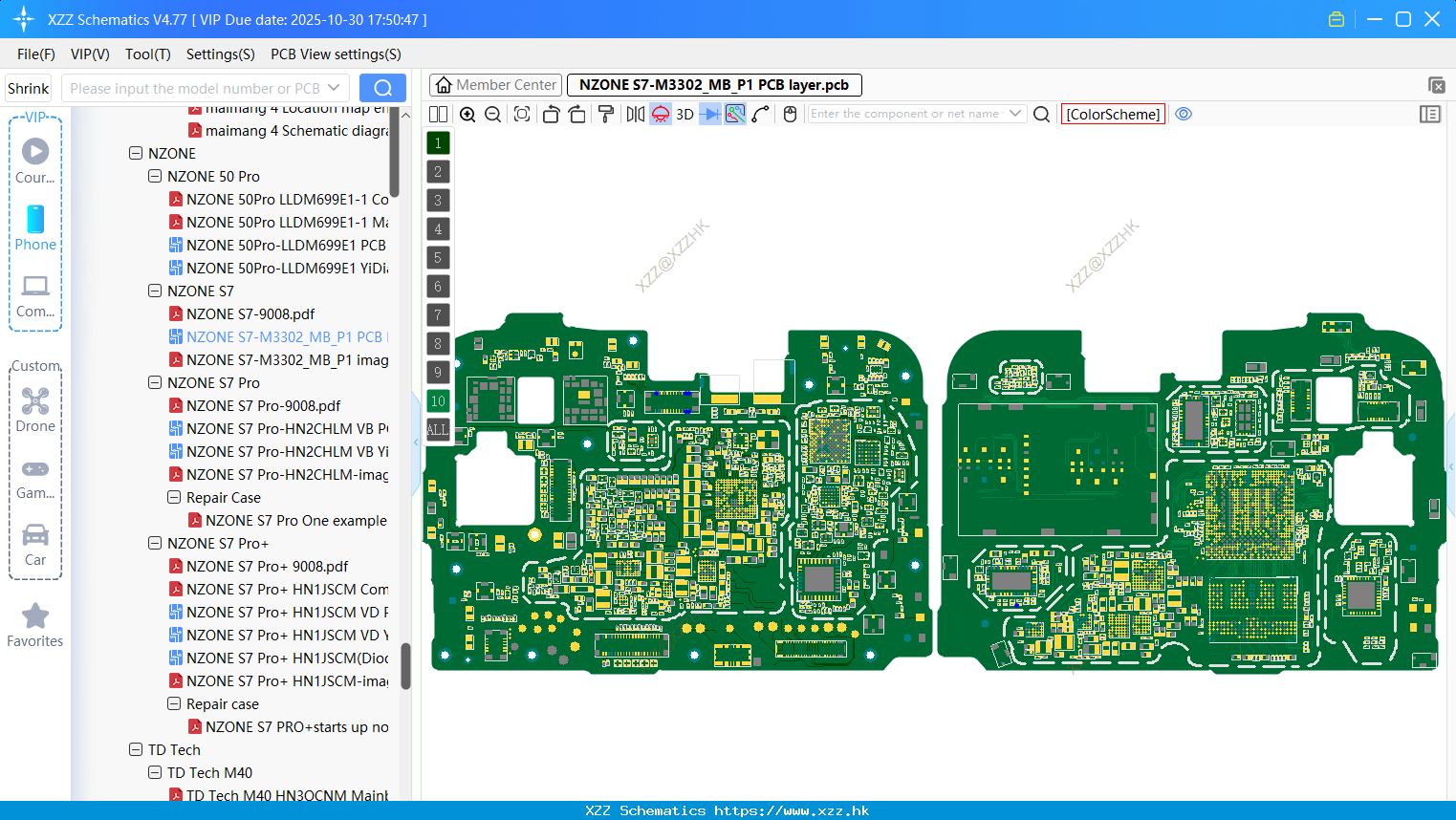Viewport: 1456px width, 820px height.
Task: Show PCB layer 2
Action: pos(438,171)
